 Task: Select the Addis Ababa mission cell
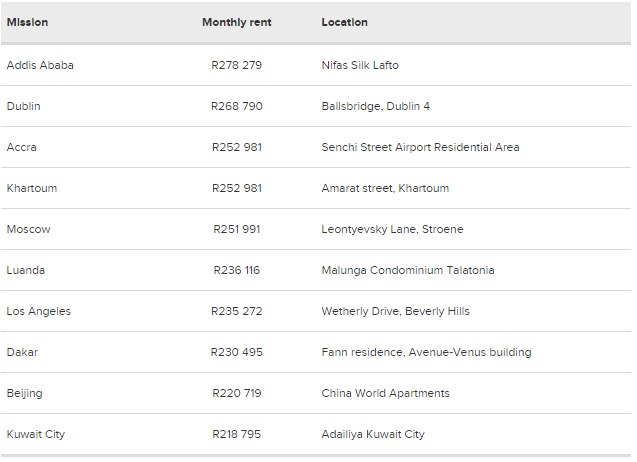click(x=40, y=65)
